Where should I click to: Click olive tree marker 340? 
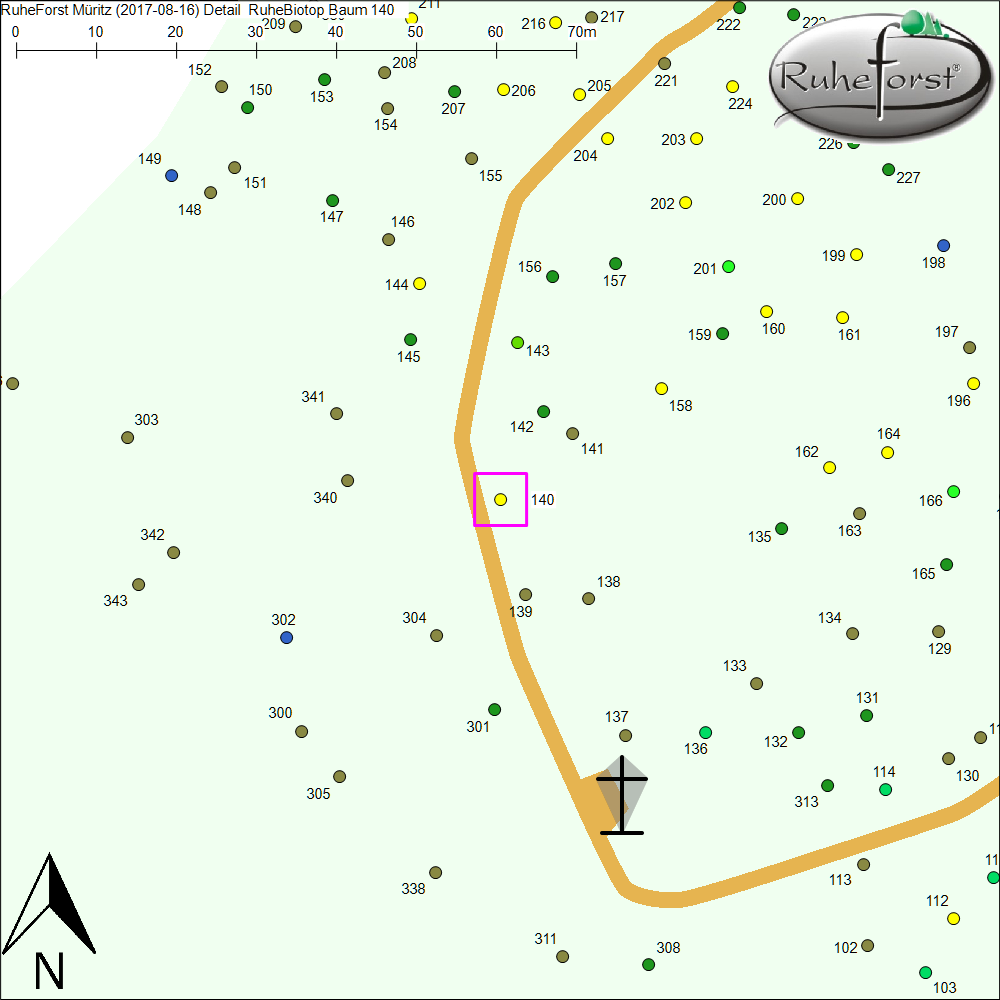coord(347,480)
